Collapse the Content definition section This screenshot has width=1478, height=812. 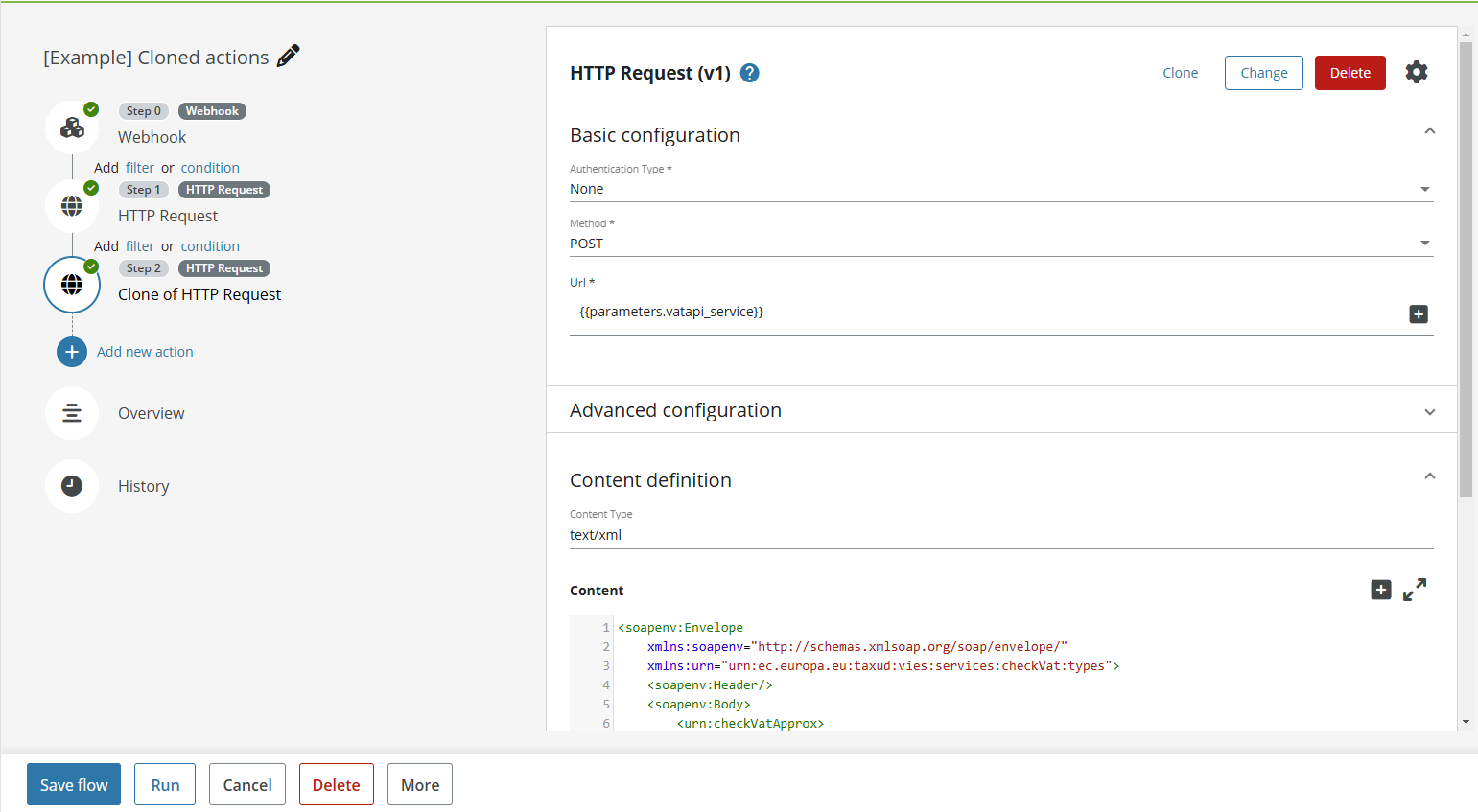(1430, 476)
